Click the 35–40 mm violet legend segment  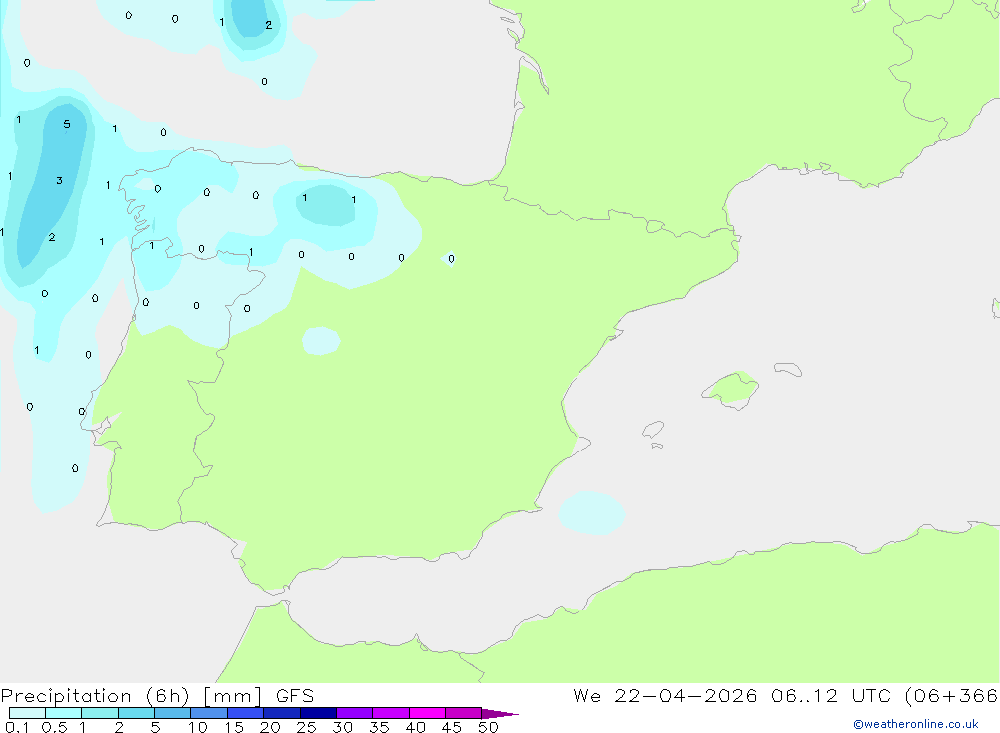click(x=391, y=713)
